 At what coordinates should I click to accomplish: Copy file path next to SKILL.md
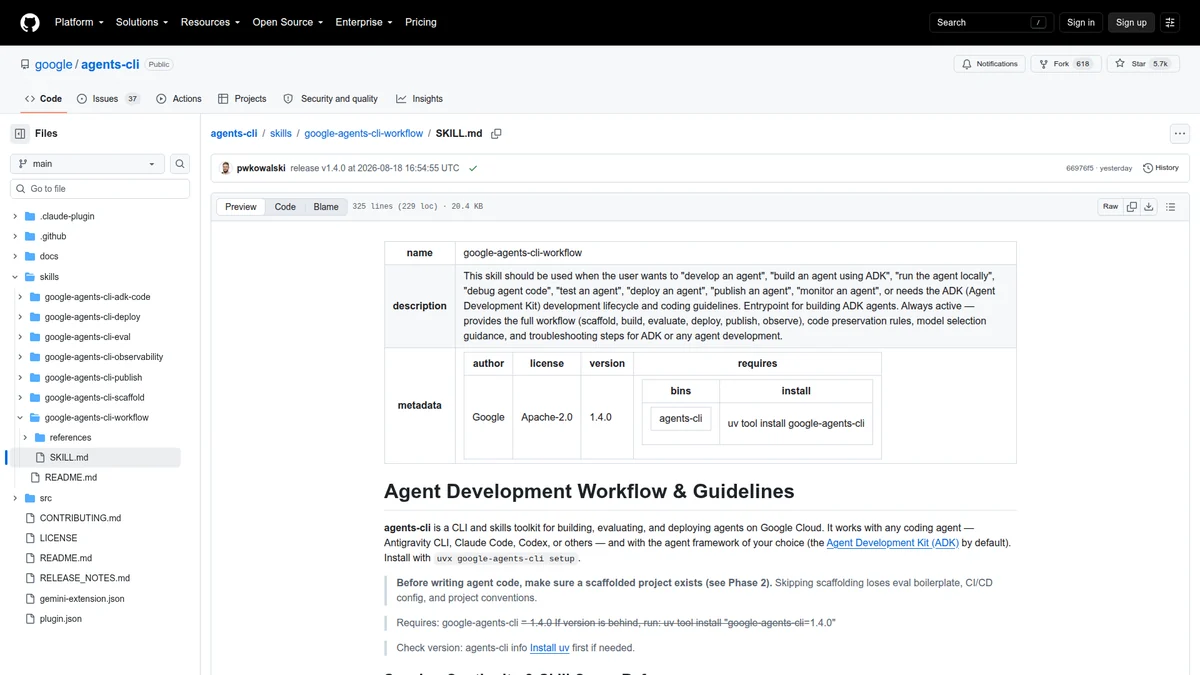coord(496,133)
